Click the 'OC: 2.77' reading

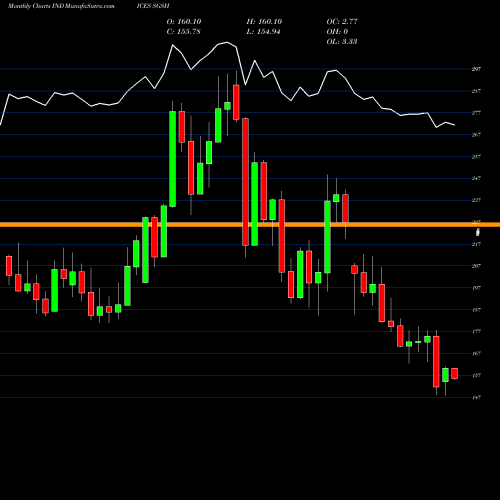(x=342, y=22)
